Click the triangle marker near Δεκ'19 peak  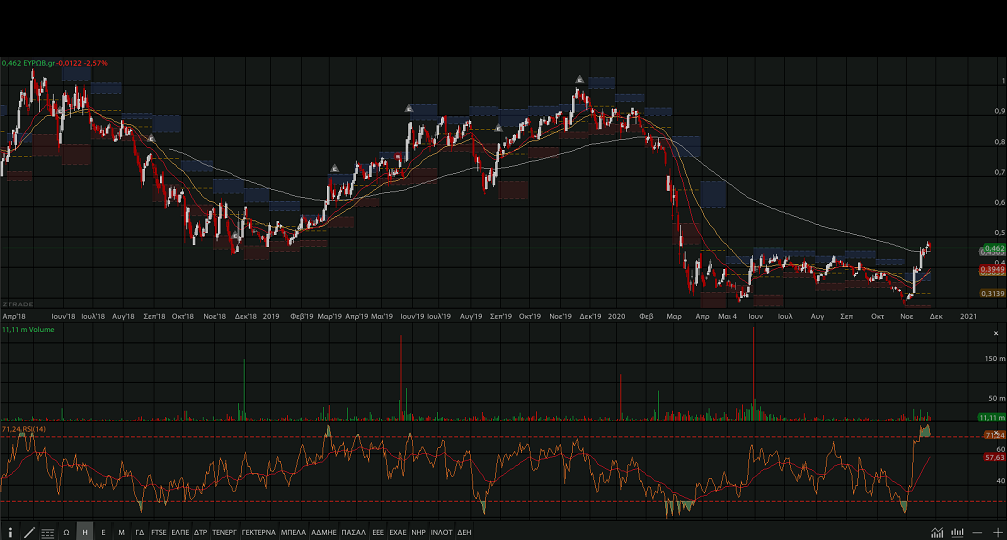coord(580,79)
